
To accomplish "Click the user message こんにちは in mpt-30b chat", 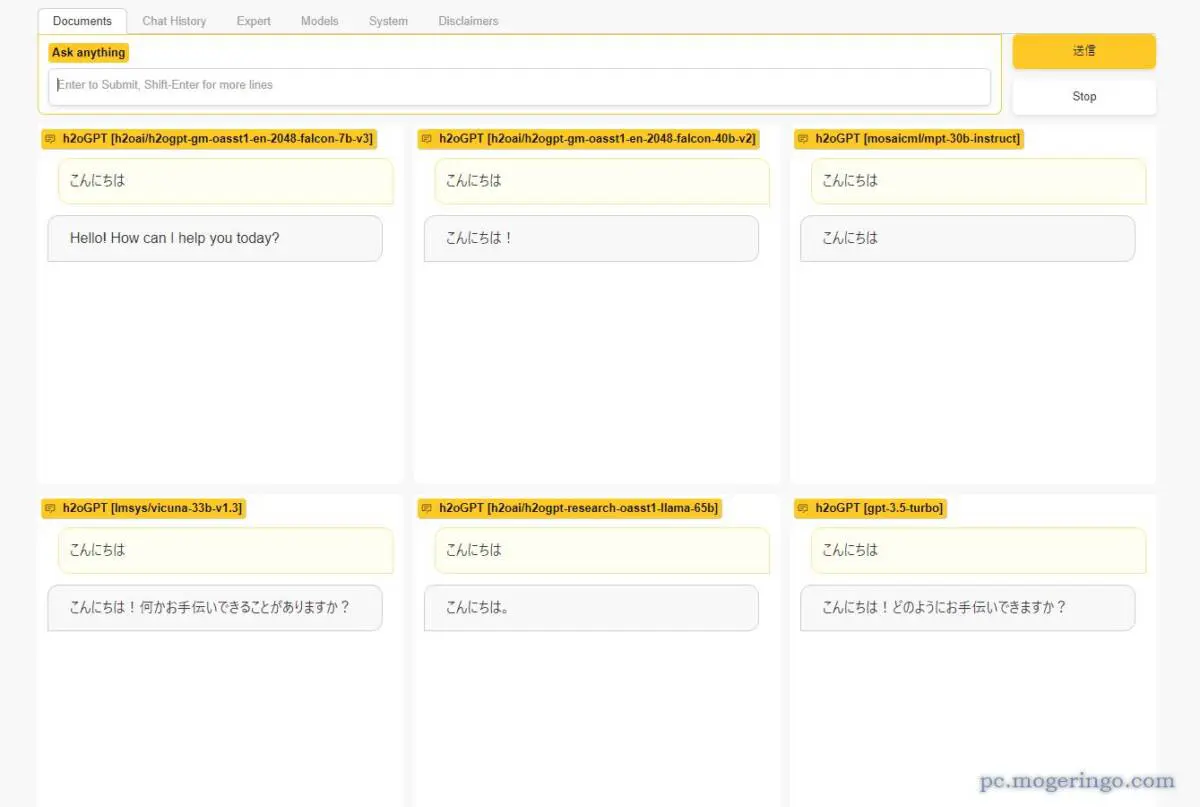I will 979,181.
